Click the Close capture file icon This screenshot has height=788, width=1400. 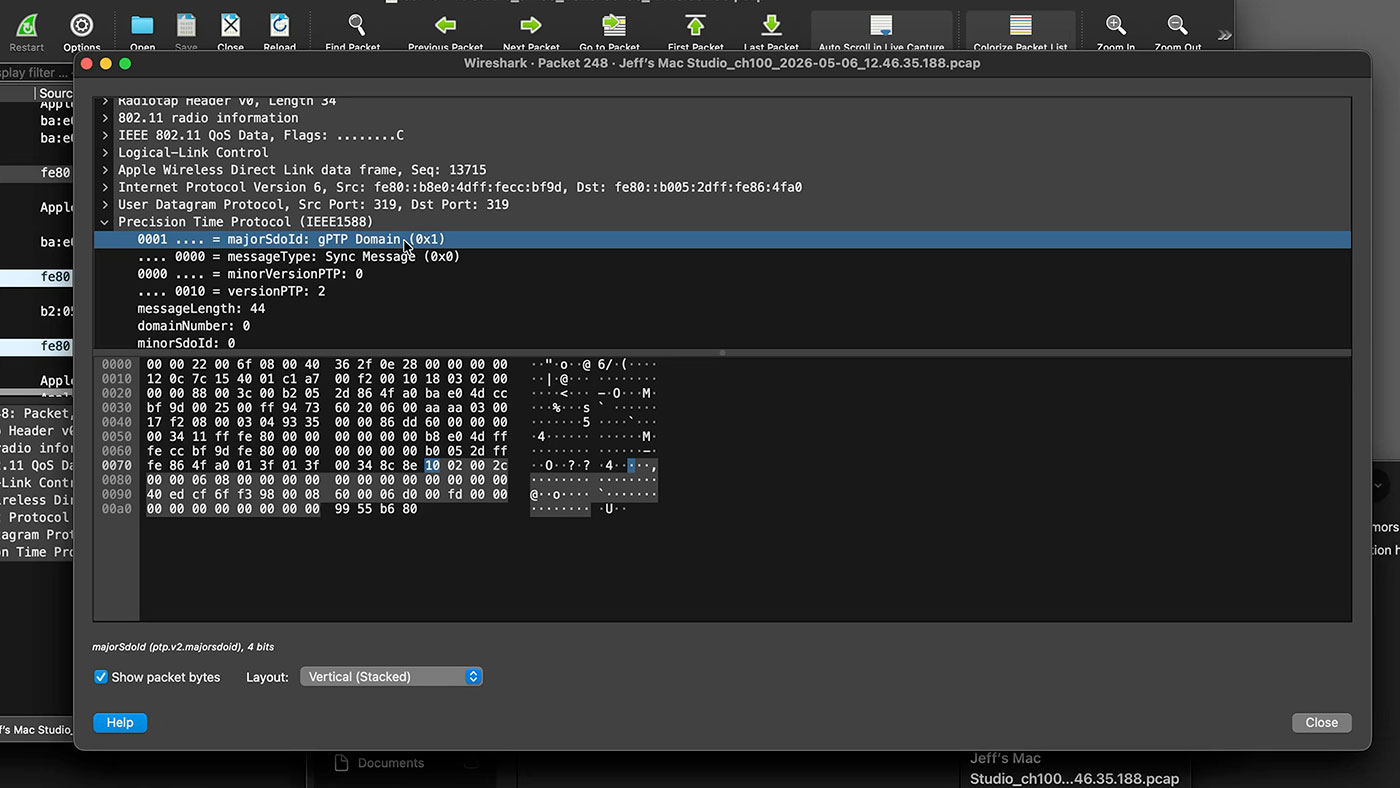click(x=230, y=26)
